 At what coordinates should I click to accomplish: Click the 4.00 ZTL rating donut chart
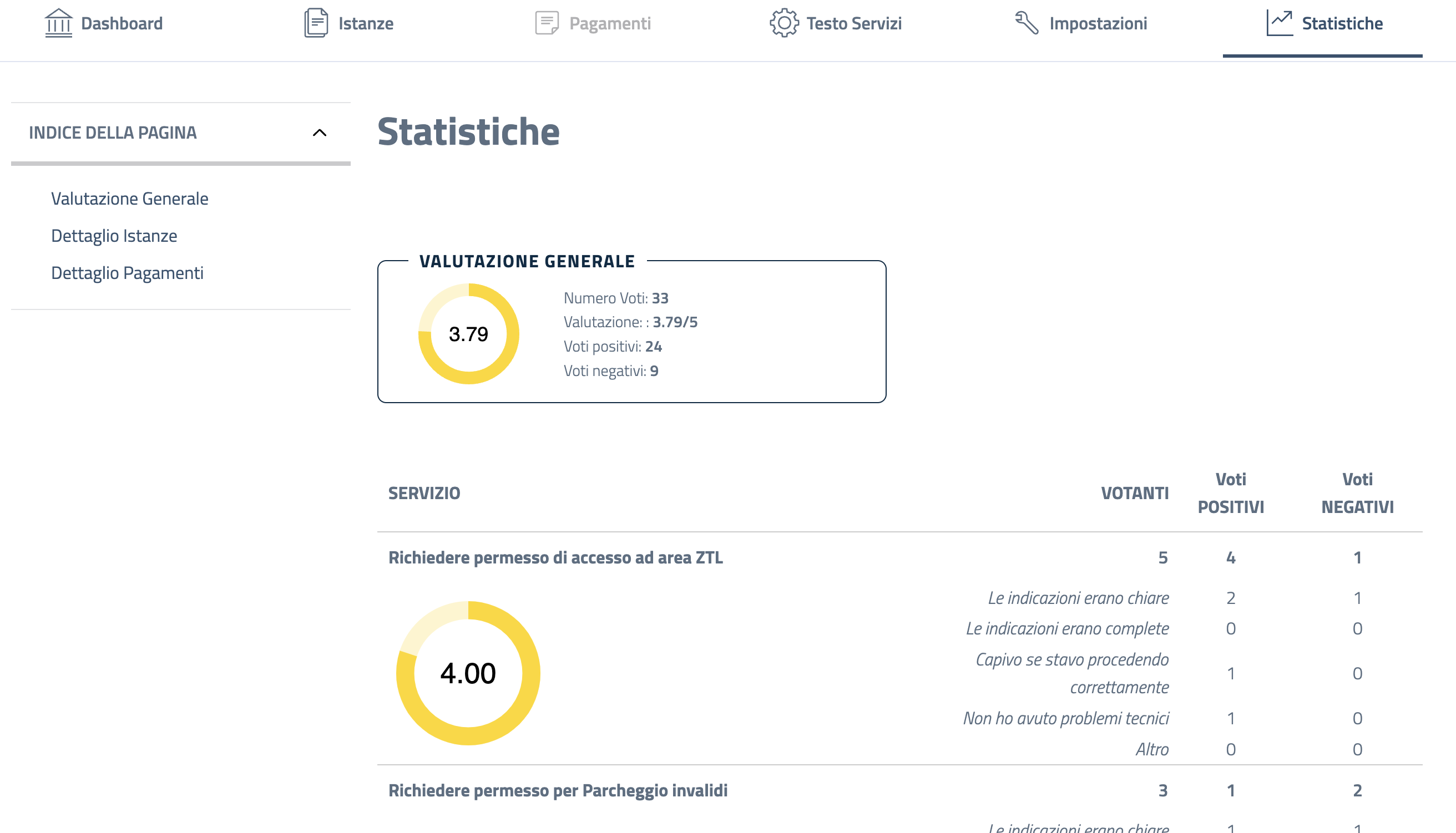click(x=468, y=673)
